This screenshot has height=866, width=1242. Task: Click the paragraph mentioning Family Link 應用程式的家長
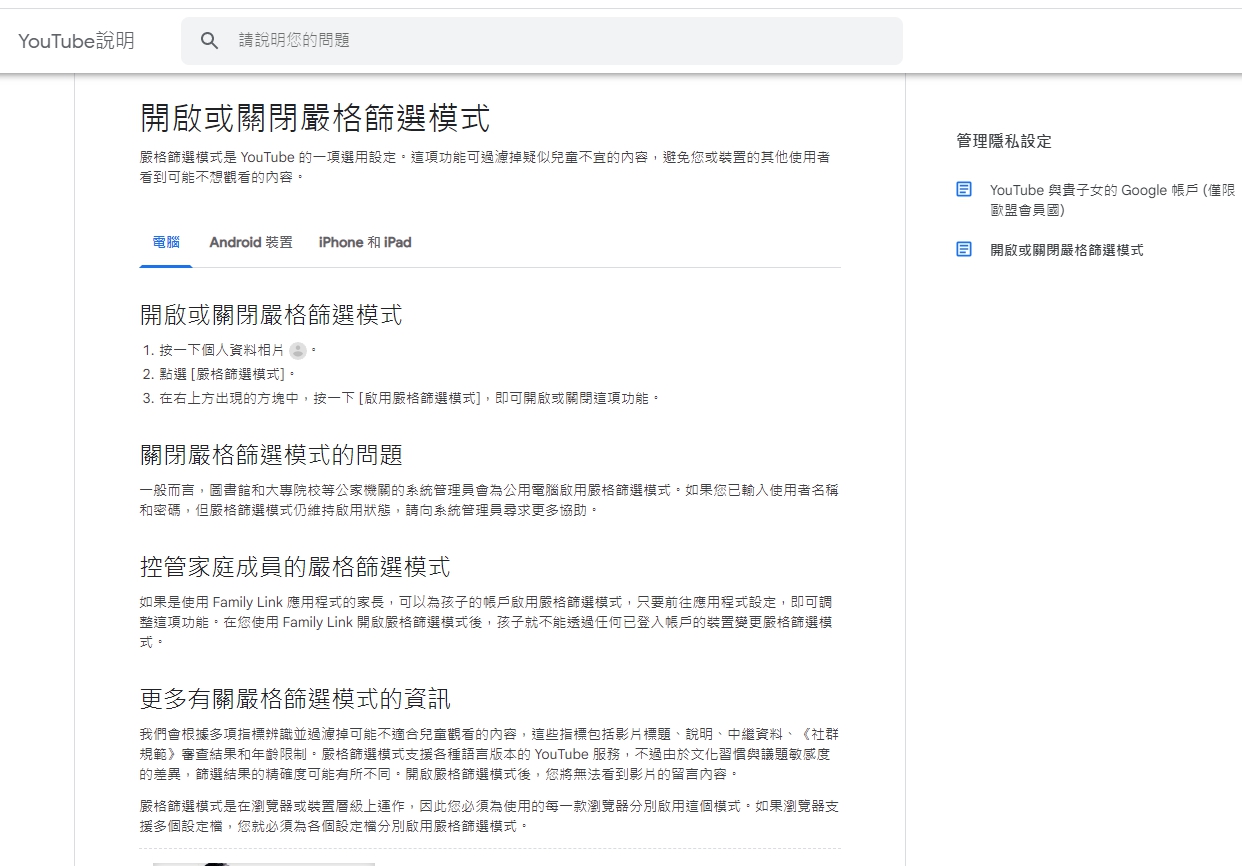487,622
